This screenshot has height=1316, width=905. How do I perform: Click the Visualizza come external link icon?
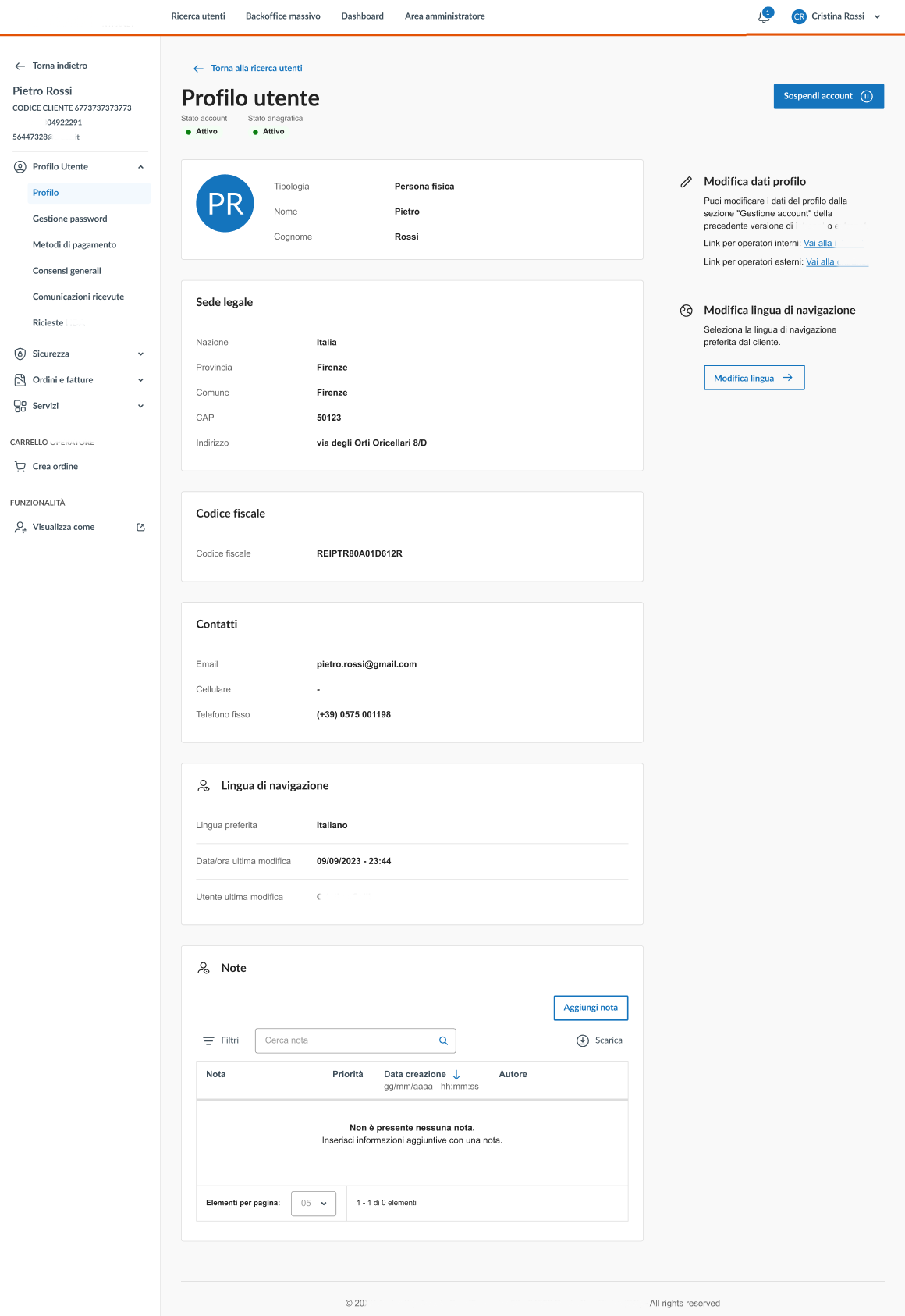[x=140, y=528]
